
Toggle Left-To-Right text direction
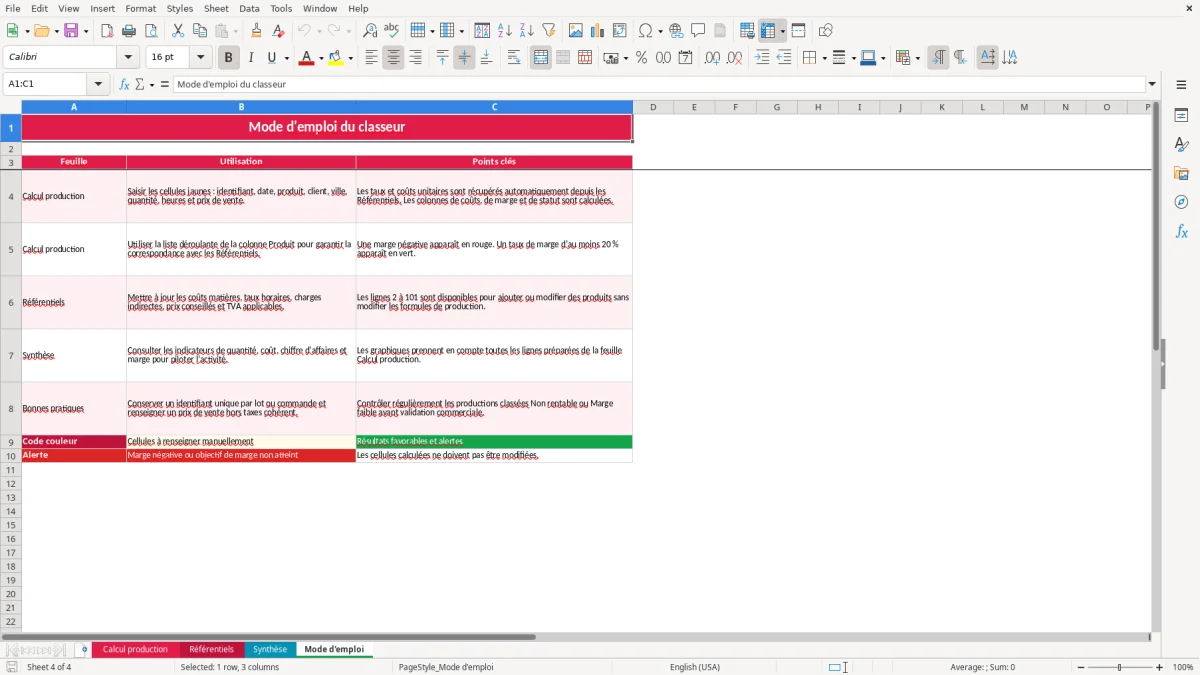938,58
